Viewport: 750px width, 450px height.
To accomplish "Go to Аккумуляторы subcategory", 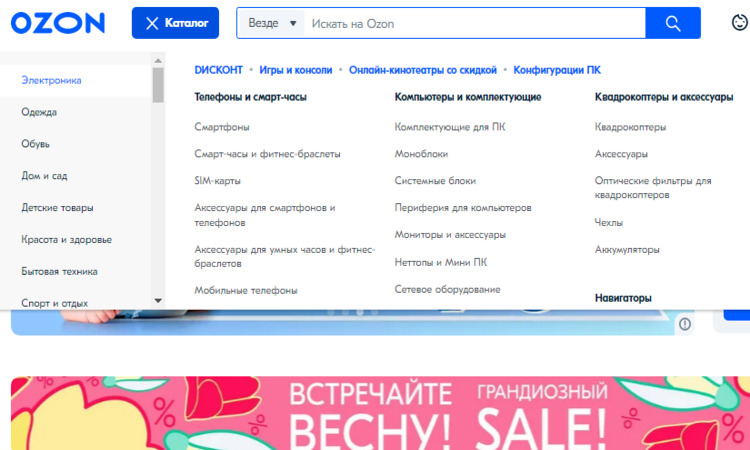I will click(x=627, y=250).
